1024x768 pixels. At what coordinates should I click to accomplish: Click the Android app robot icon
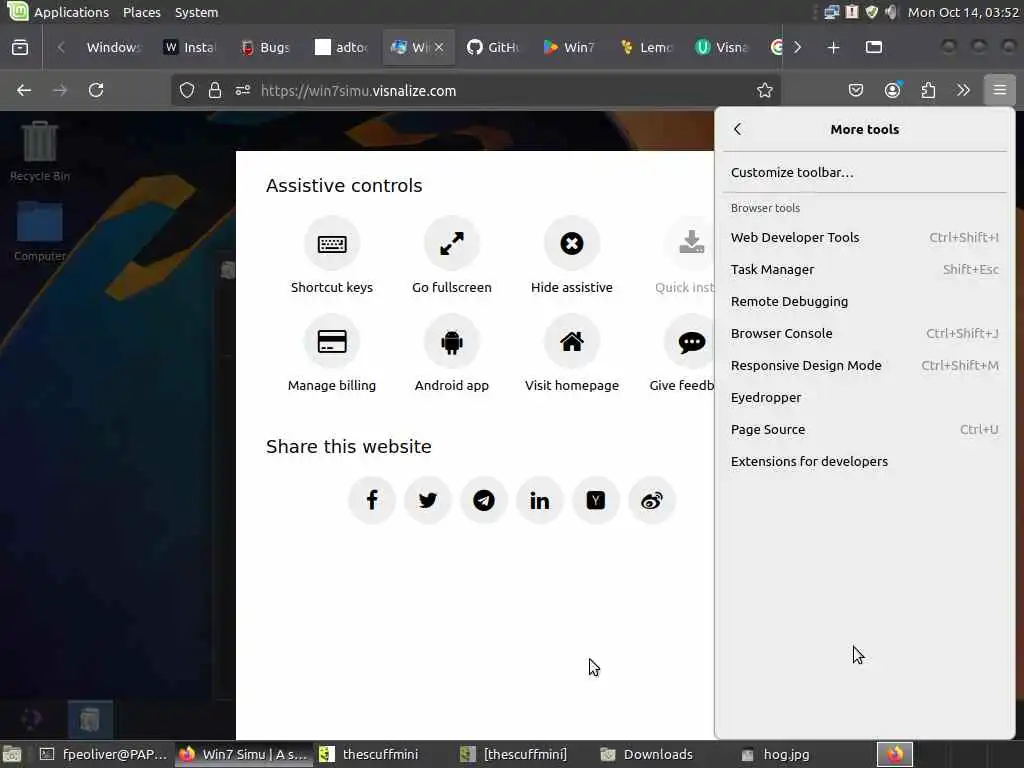(x=452, y=342)
